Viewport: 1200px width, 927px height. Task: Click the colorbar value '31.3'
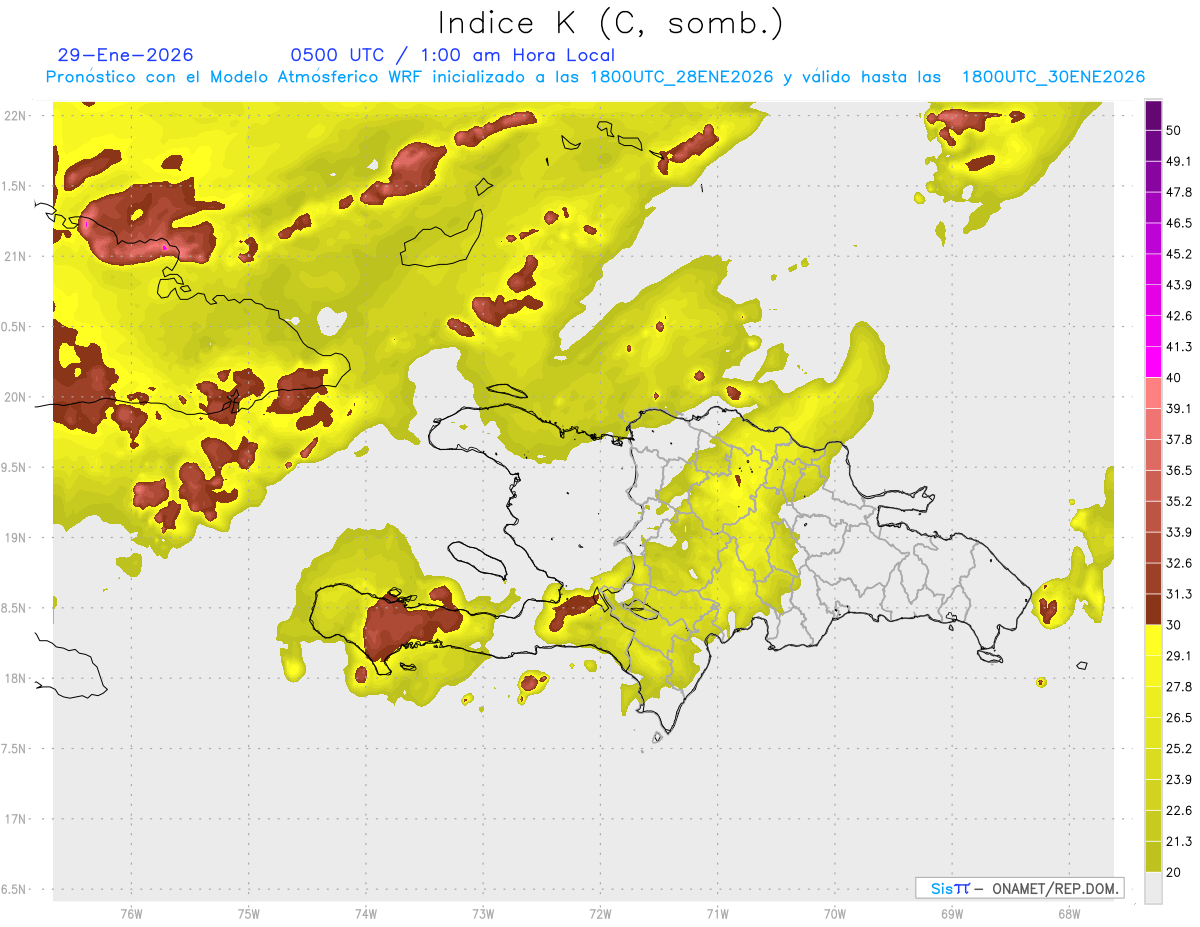[1179, 594]
